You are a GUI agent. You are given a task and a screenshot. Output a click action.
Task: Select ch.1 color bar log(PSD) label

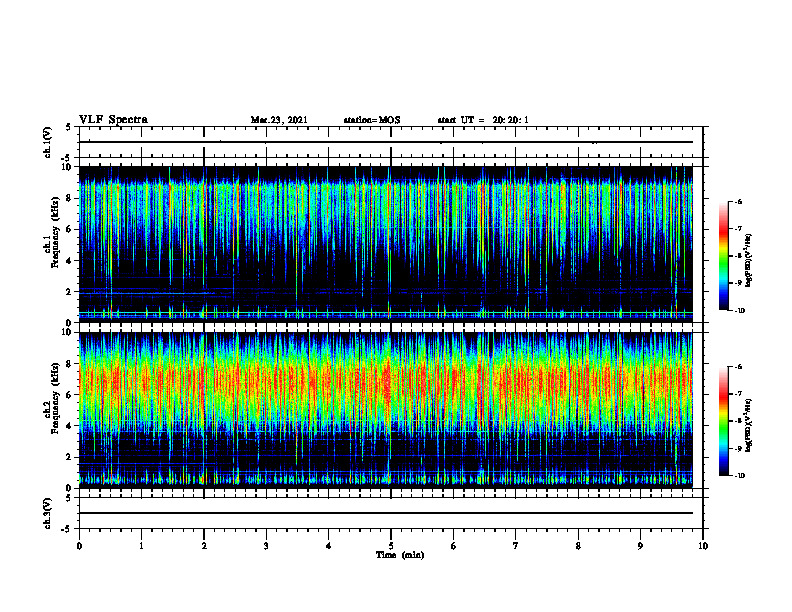pos(750,261)
